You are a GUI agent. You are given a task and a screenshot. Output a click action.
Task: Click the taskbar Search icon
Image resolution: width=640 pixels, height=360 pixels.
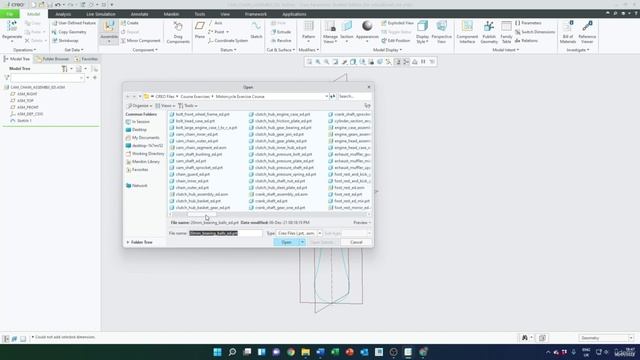point(232,352)
